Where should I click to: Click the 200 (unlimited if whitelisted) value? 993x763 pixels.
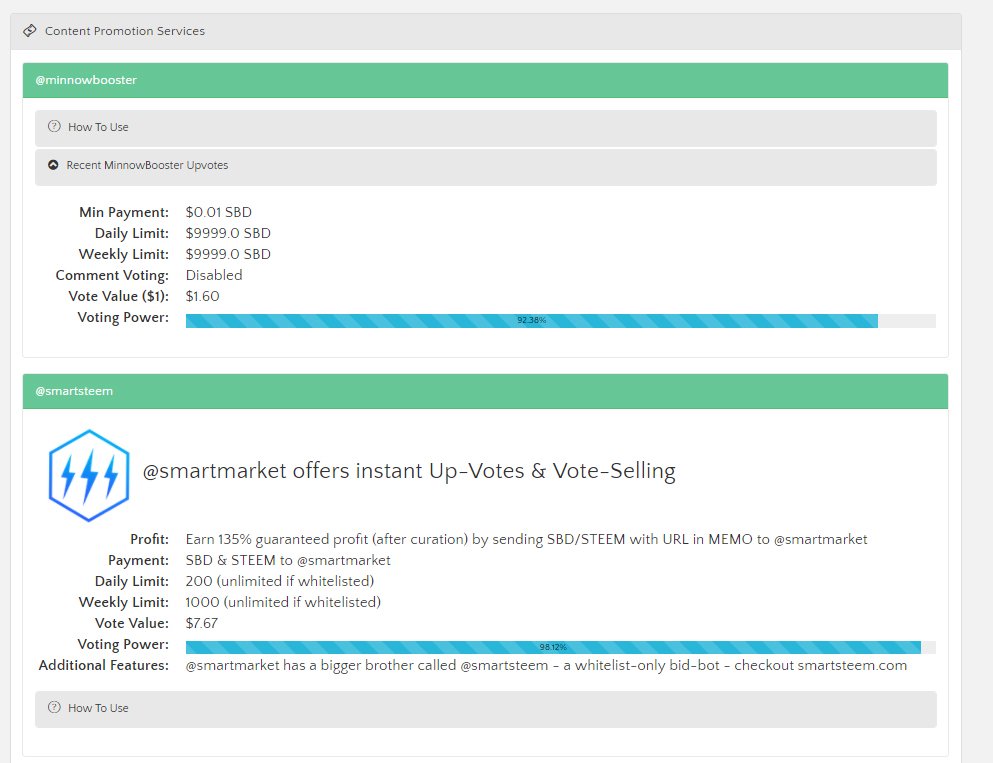[x=280, y=581]
